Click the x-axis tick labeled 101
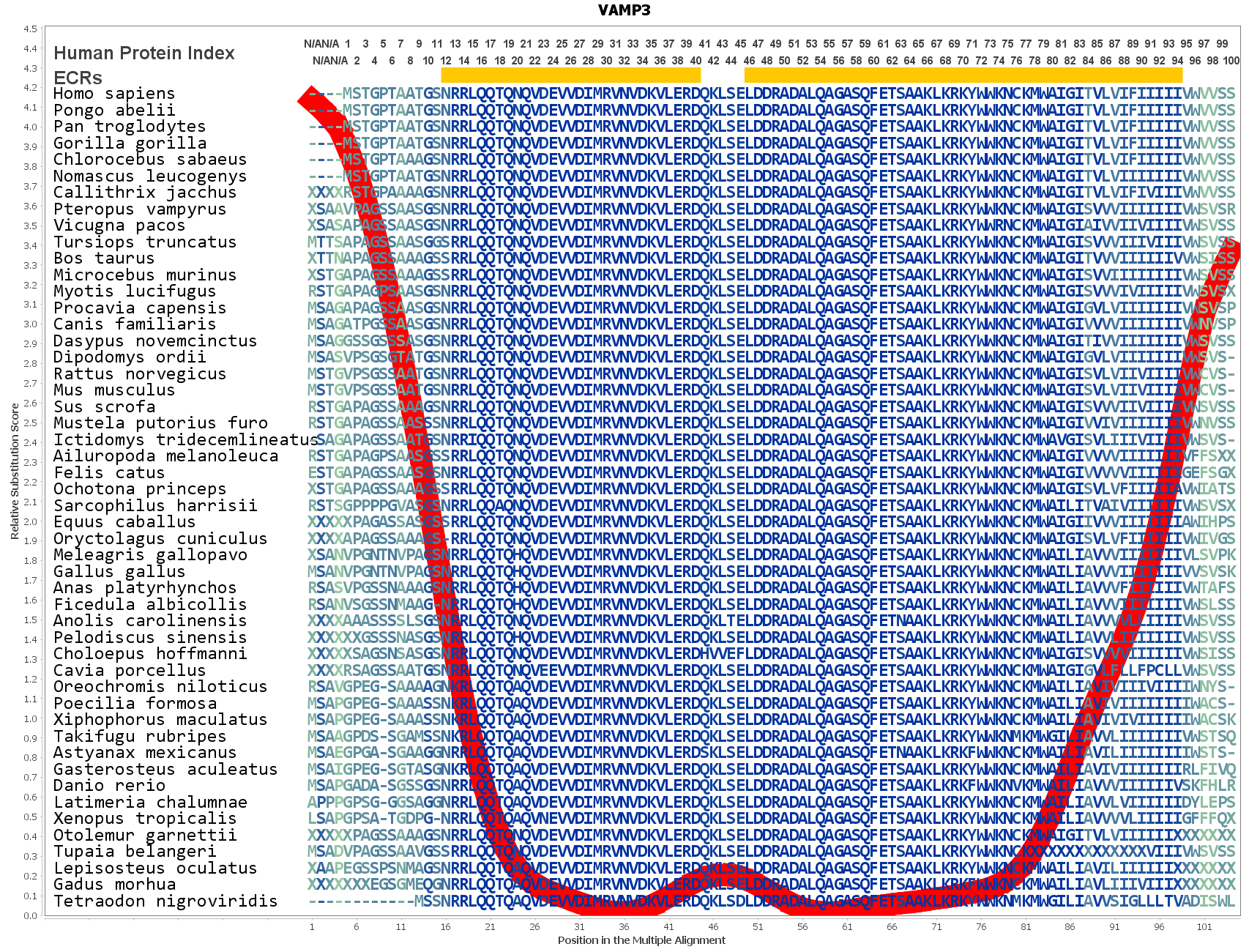The image size is (1249, 952). 1204,926
